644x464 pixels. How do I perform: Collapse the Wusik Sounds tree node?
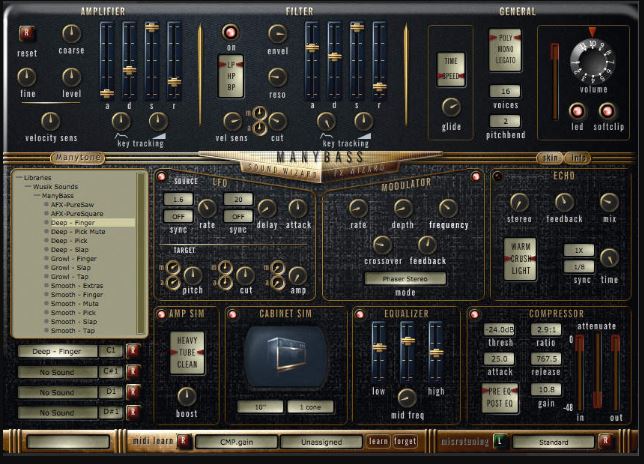point(28,186)
